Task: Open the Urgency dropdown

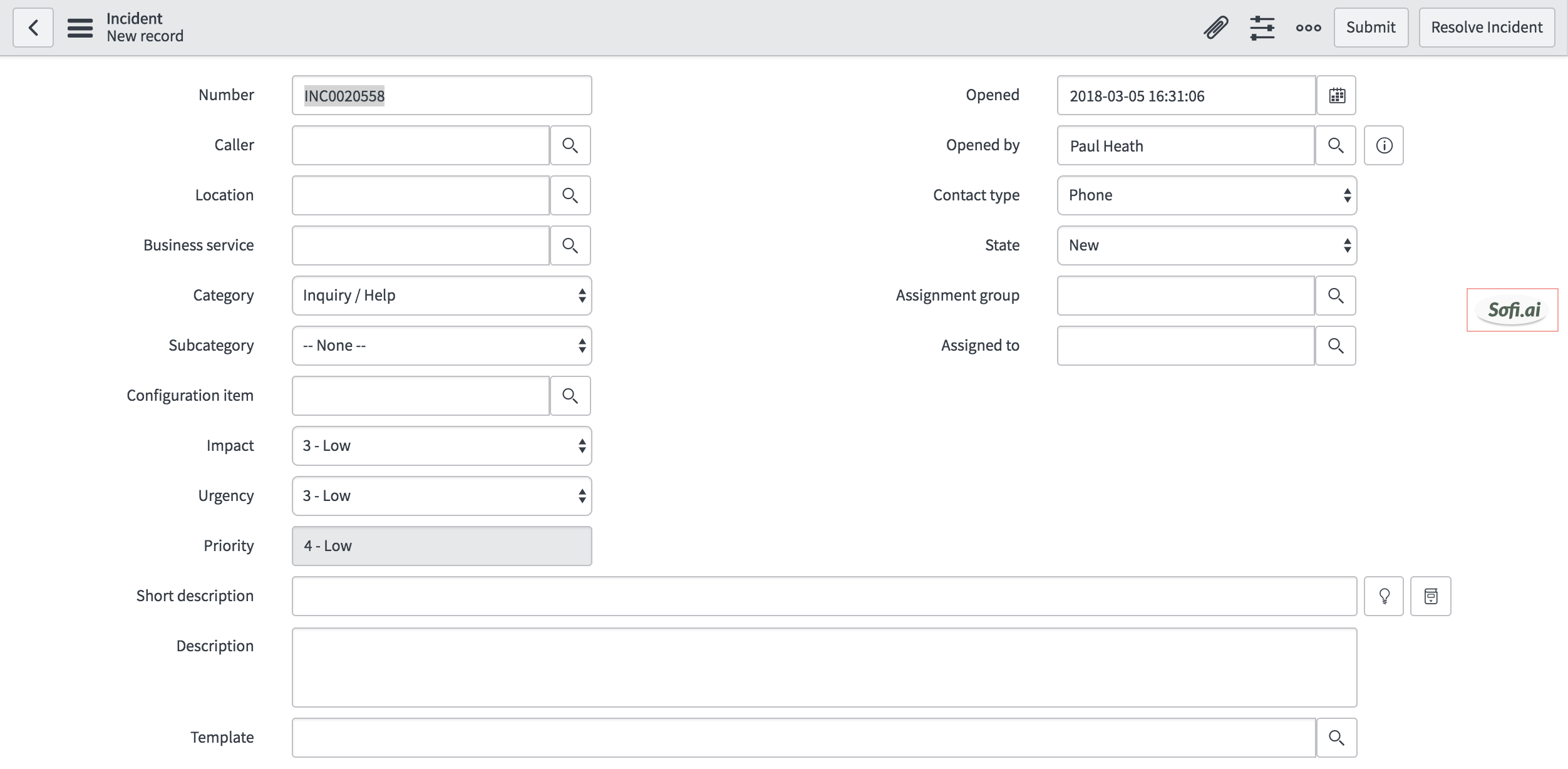Action: tap(442, 496)
